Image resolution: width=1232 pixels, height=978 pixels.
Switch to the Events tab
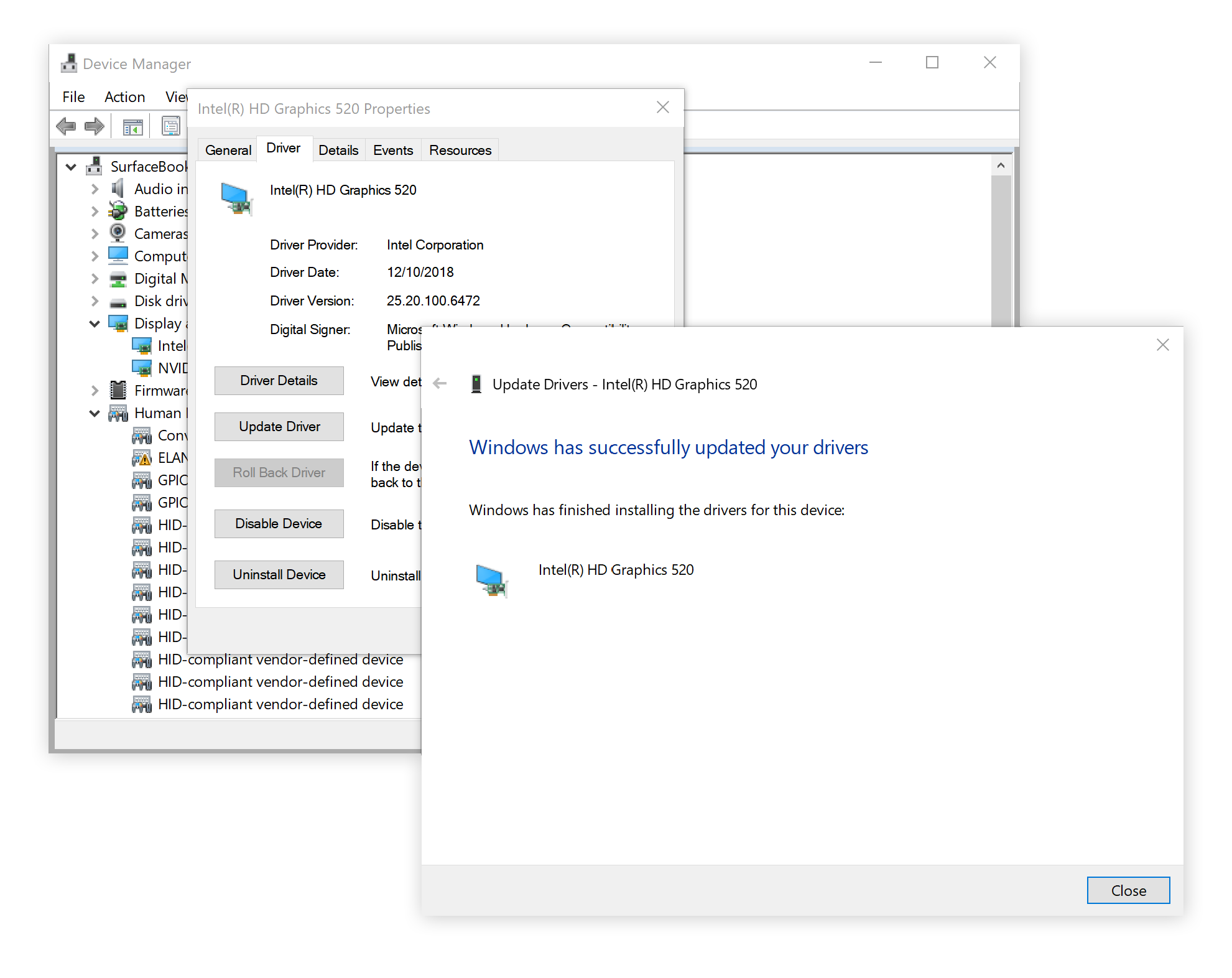tap(393, 150)
